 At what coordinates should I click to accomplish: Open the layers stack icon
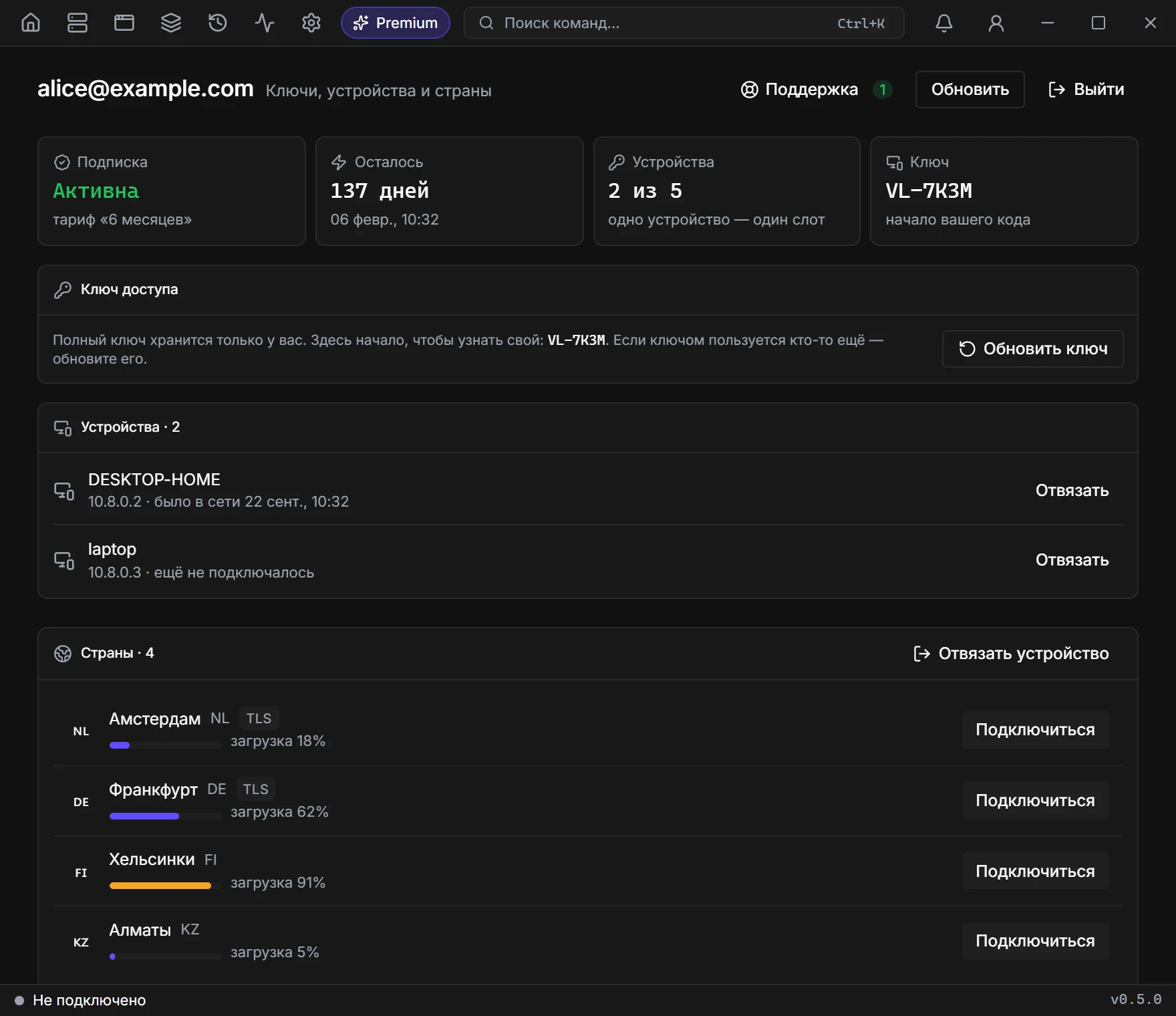[x=171, y=23]
